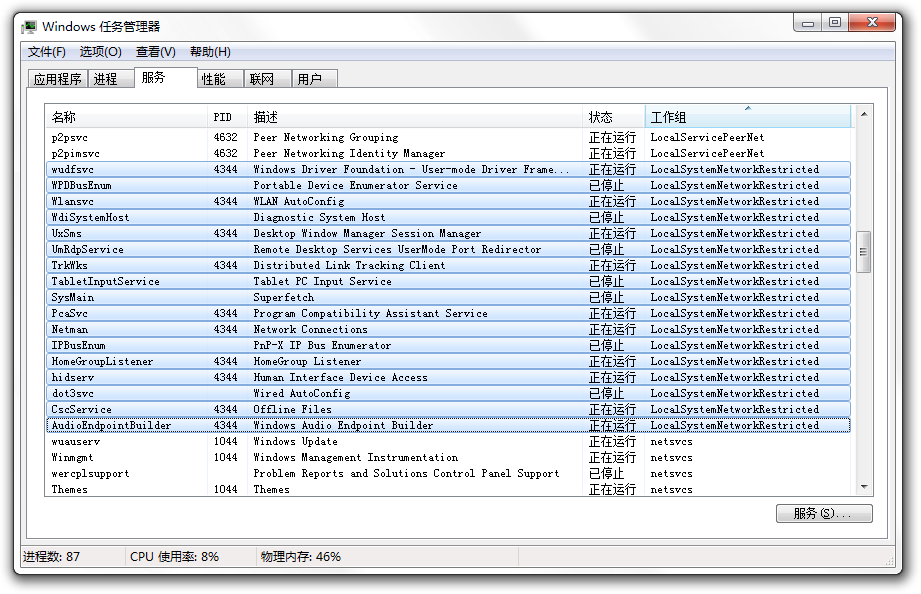
Task: Click the Task Manager title bar icon
Action: point(30,26)
